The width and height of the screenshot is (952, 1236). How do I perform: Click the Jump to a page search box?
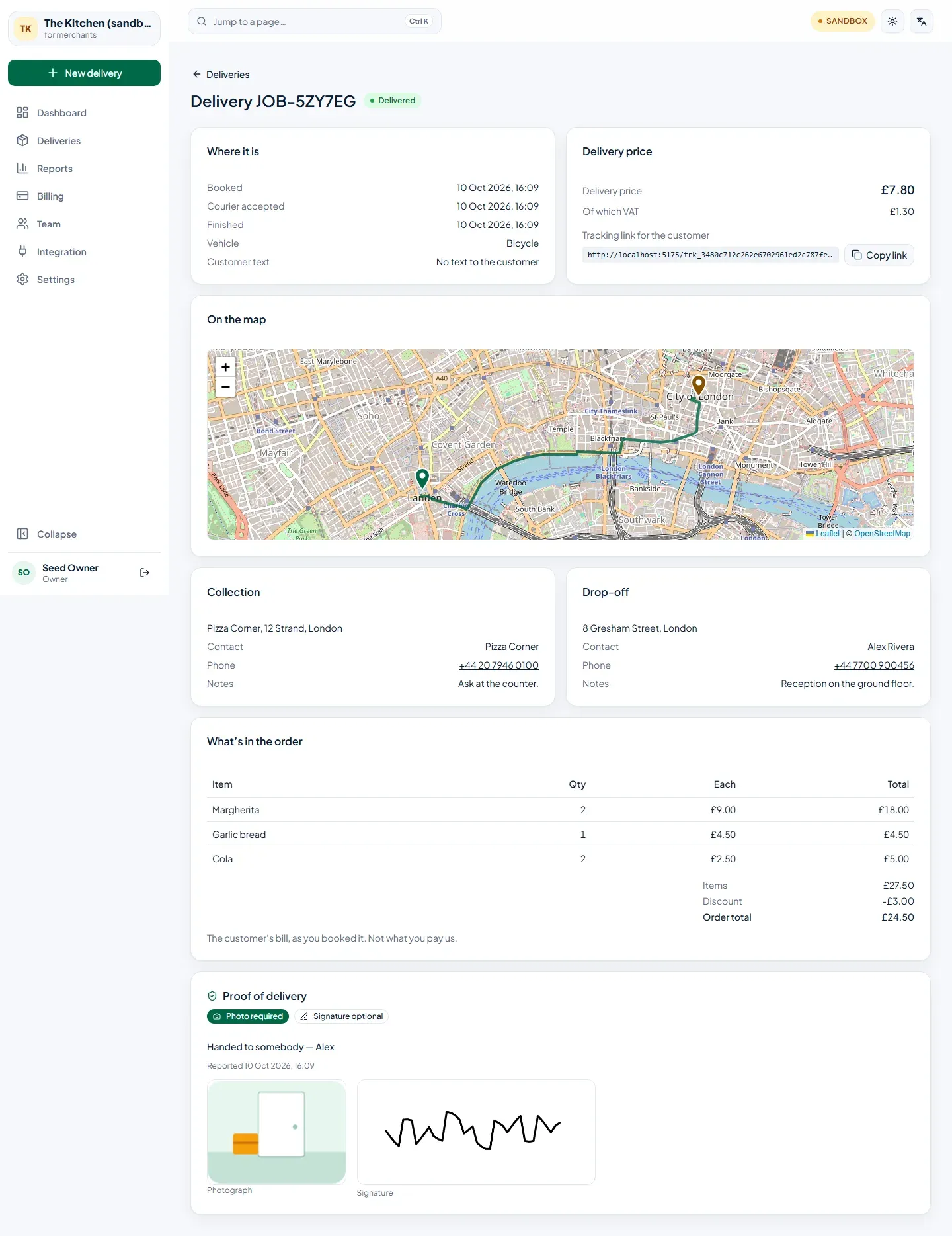pos(315,21)
